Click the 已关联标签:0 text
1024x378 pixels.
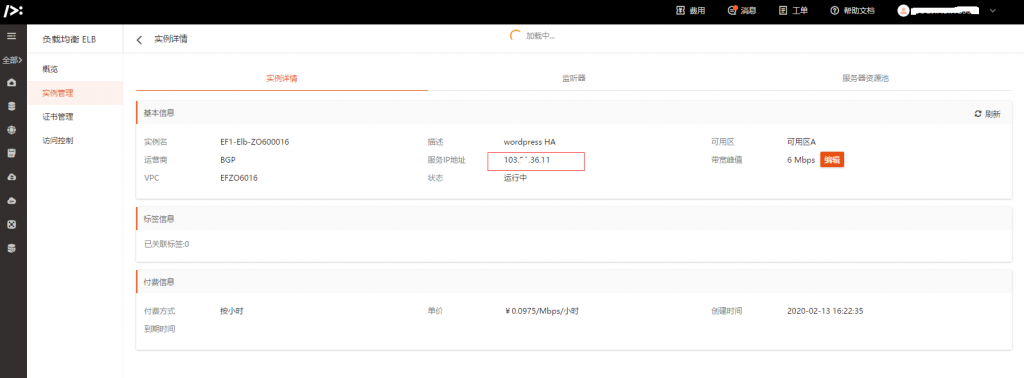(167, 244)
